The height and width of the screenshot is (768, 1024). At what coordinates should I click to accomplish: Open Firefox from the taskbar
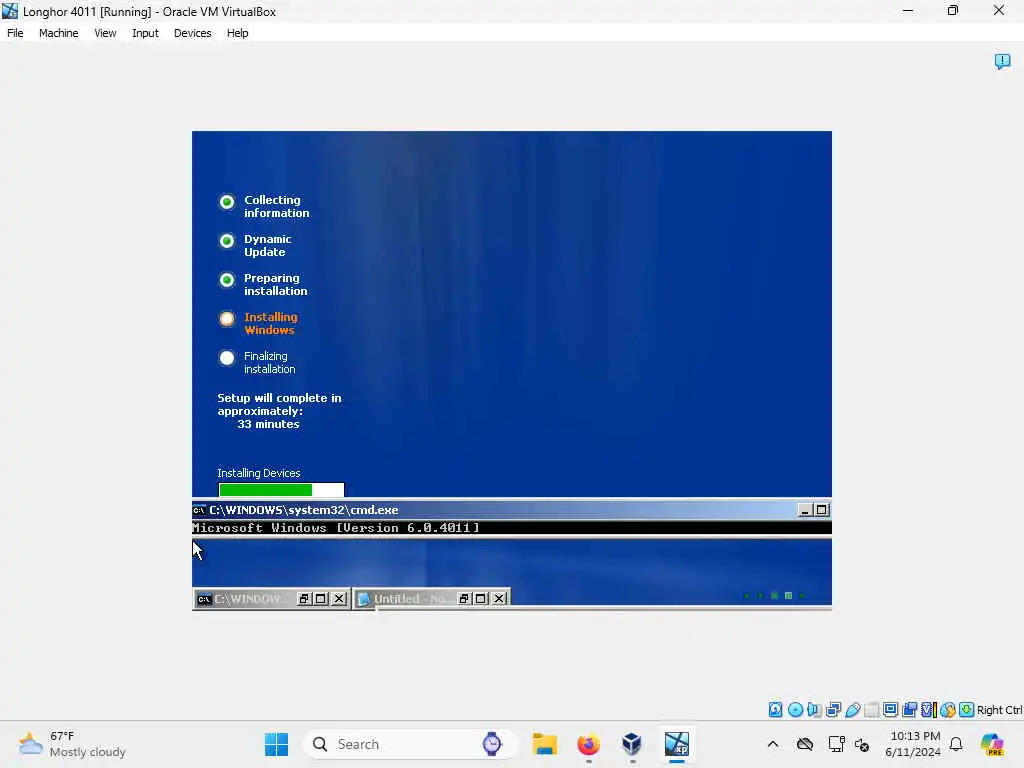pos(588,744)
